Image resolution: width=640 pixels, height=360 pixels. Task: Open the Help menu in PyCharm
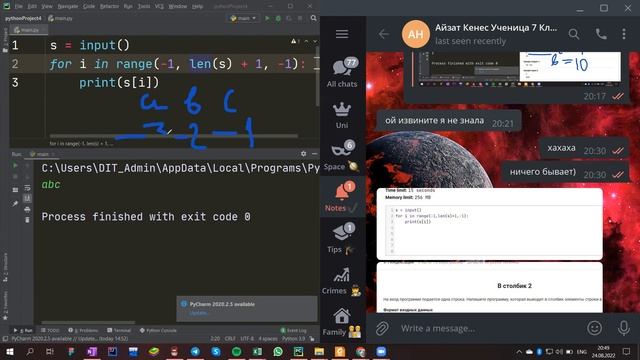click(198, 6)
